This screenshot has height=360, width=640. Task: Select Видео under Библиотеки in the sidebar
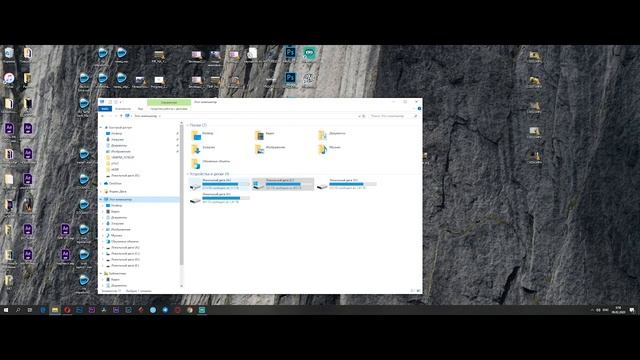click(113, 280)
